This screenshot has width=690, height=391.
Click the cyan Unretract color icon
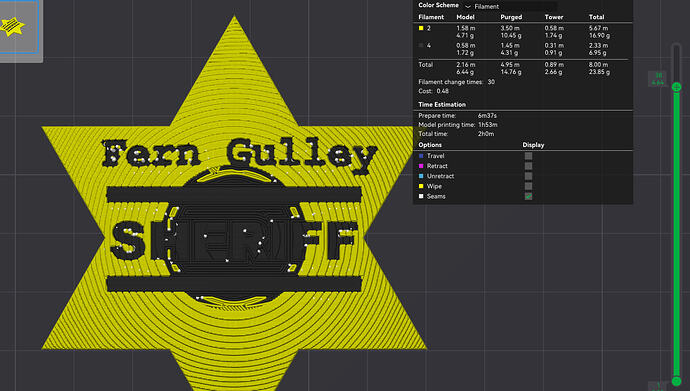pyautogui.click(x=421, y=176)
